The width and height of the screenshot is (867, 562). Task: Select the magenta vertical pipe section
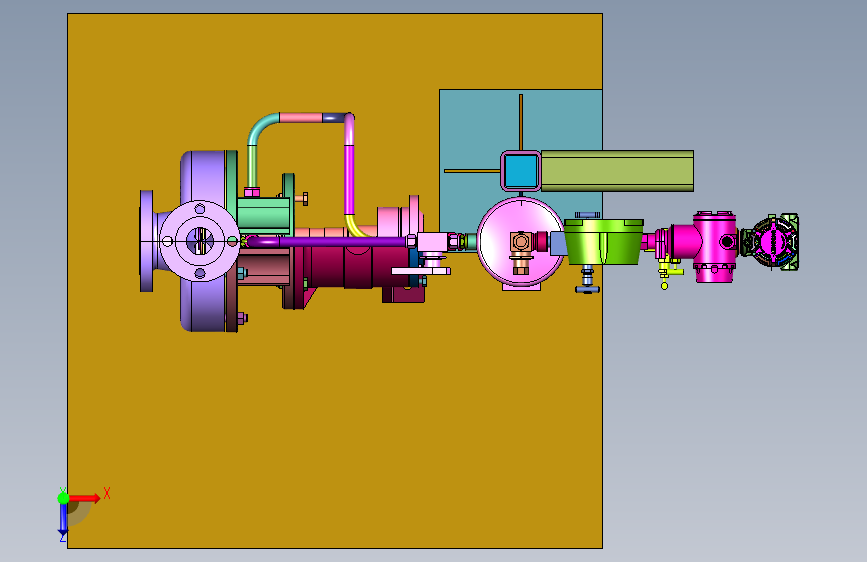349,180
